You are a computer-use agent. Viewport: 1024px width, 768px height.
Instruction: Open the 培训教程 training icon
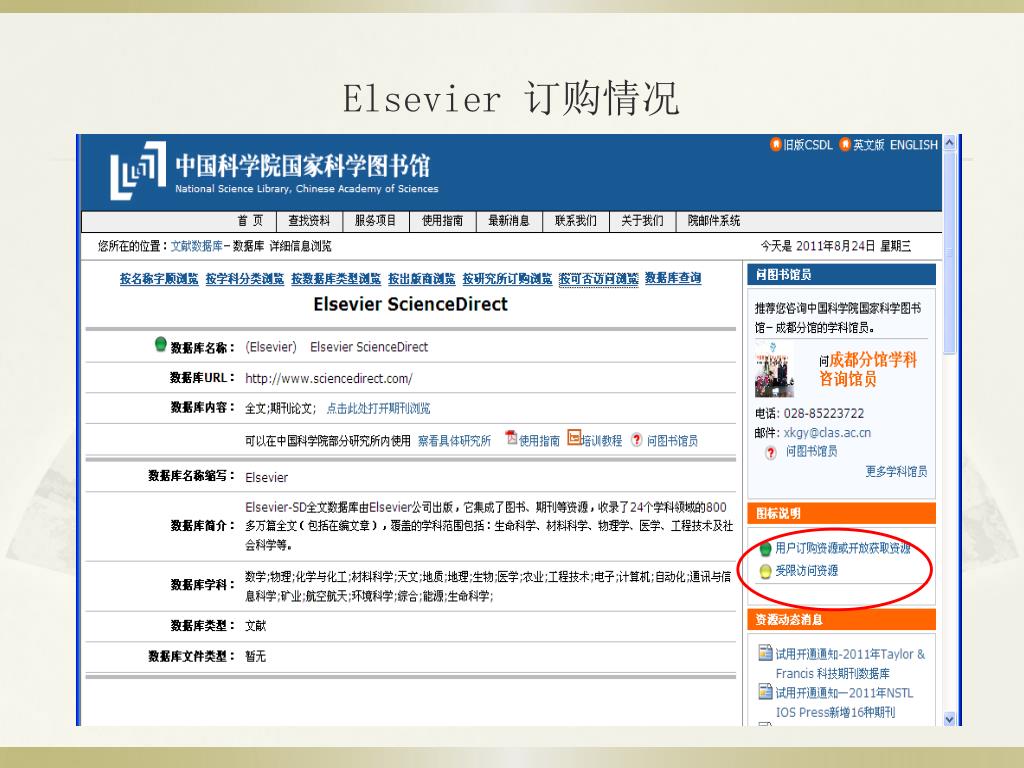(574, 438)
